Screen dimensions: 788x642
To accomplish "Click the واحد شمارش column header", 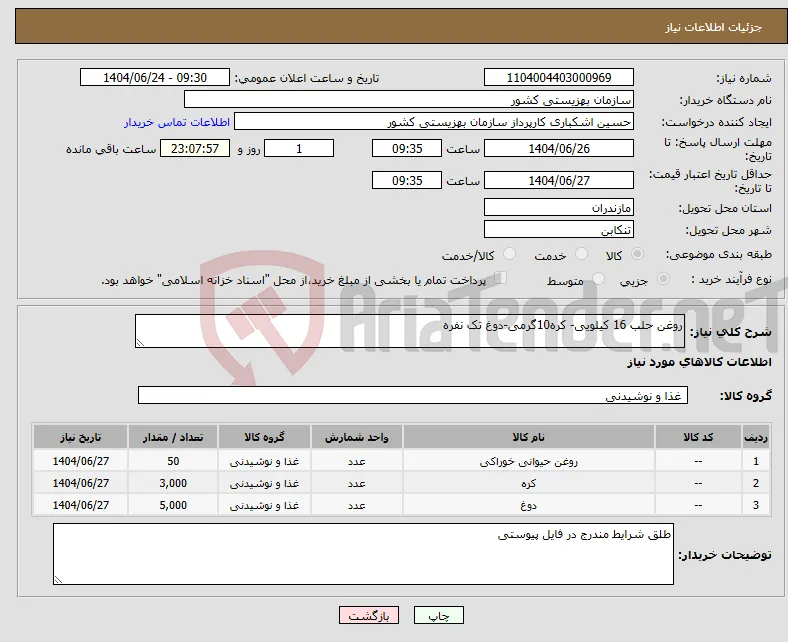I will pyautogui.click(x=357, y=437).
